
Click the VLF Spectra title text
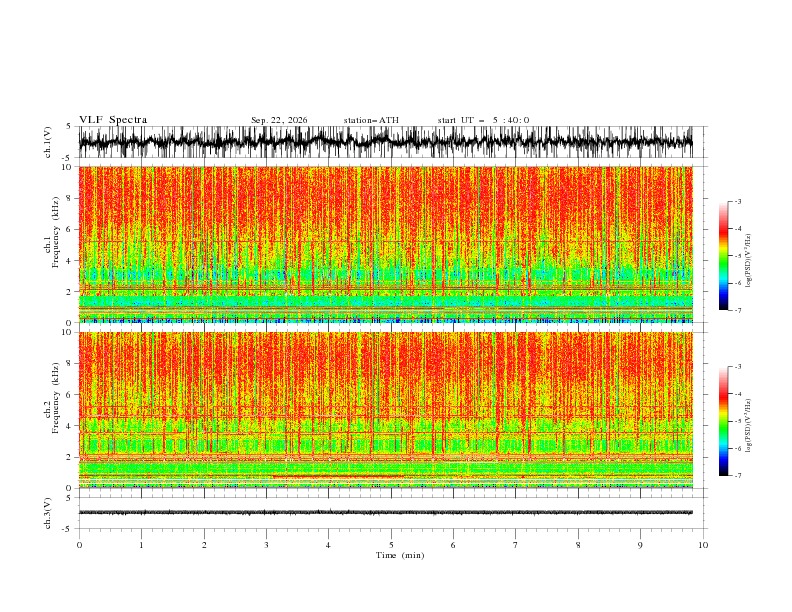coord(113,120)
